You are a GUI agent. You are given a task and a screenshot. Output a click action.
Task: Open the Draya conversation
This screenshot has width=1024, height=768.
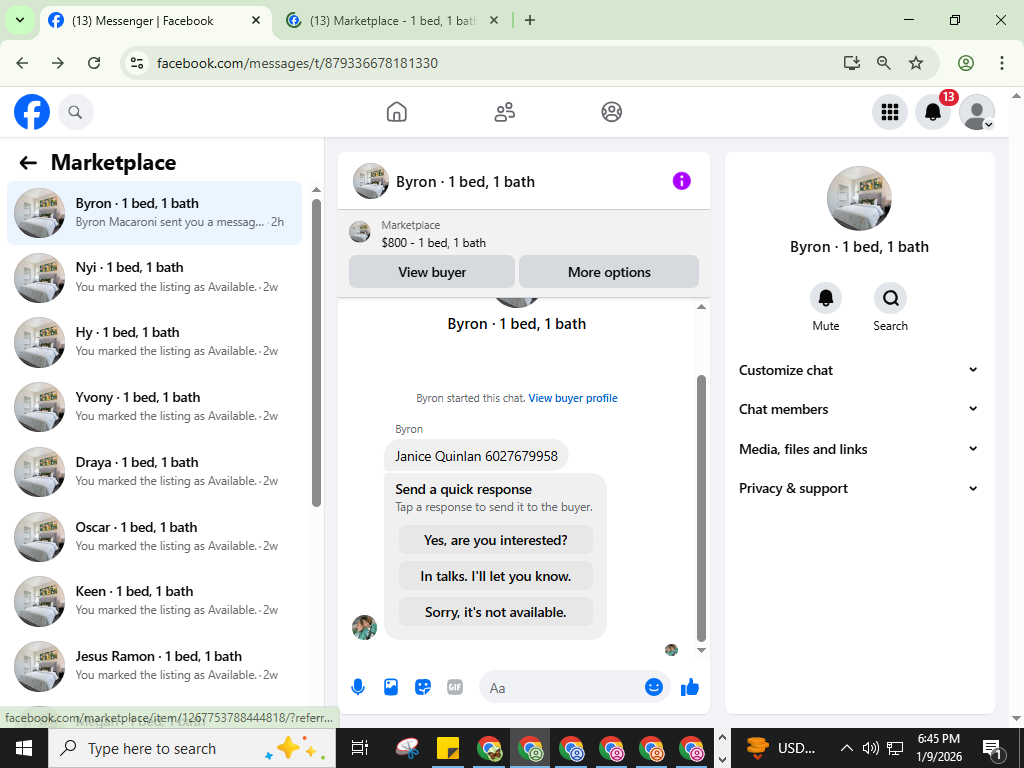click(x=155, y=472)
